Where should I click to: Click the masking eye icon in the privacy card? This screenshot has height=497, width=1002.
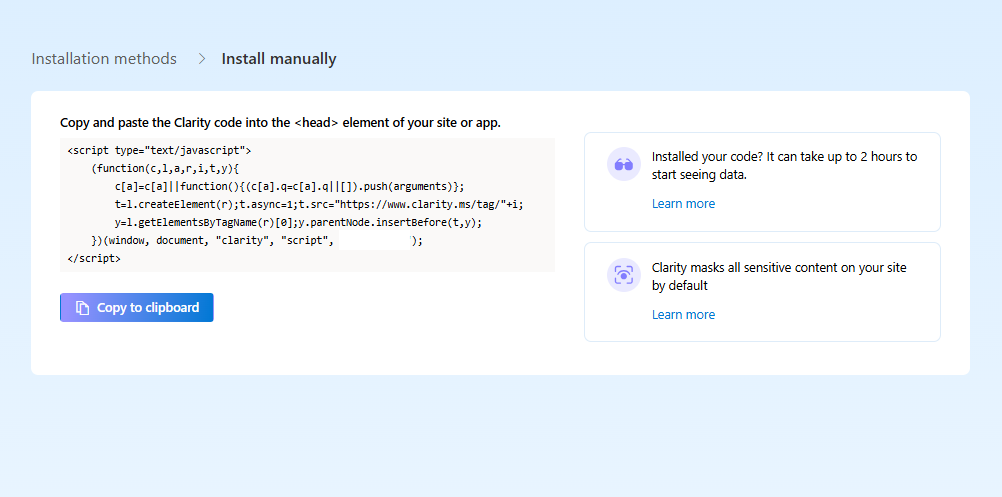[x=624, y=275]
